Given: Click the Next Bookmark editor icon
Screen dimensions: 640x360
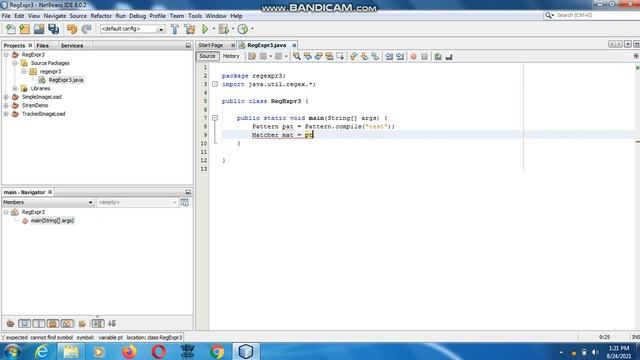Looking at the screenshot, I should coord(364,57).
